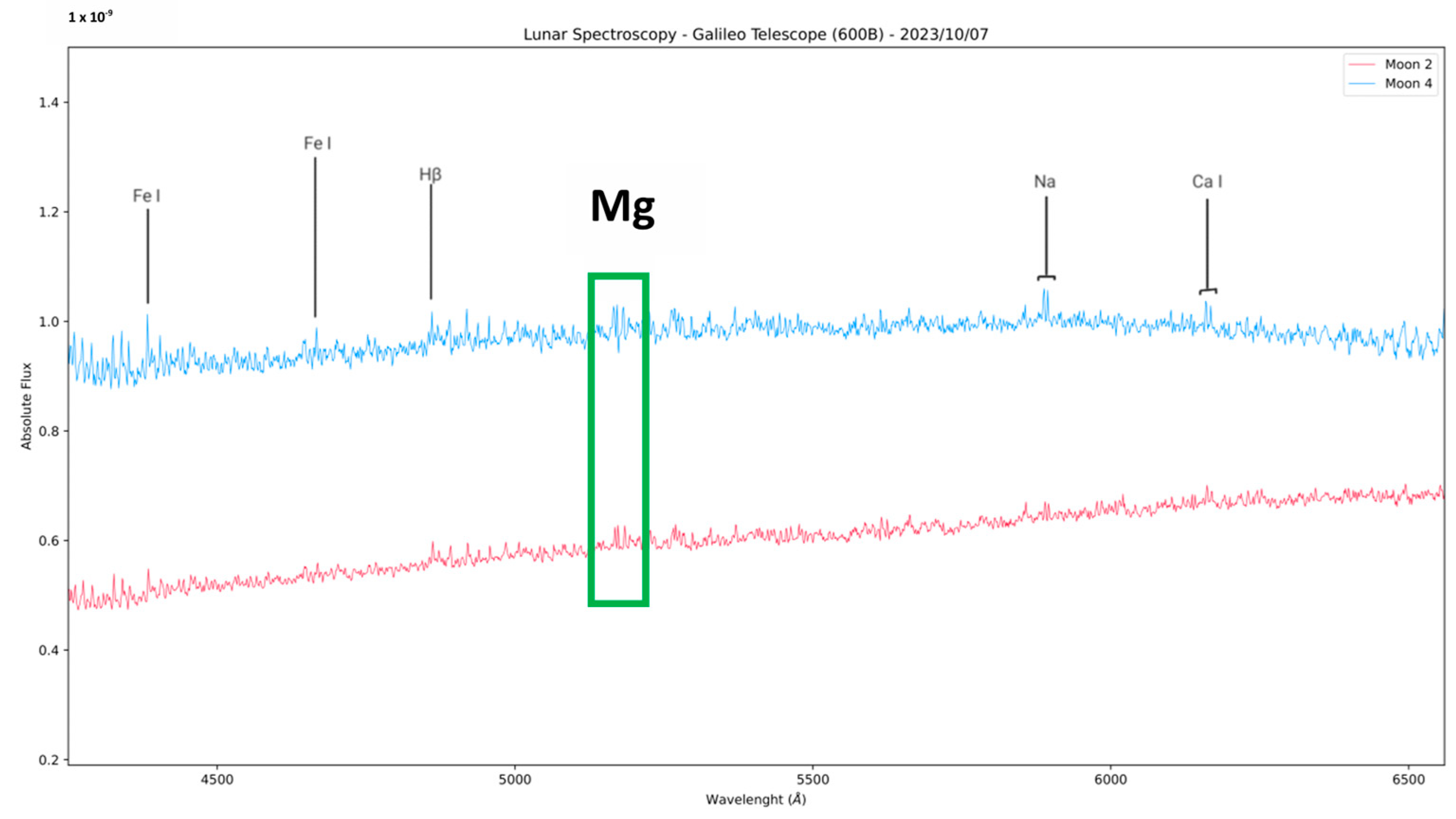Click the taller Fe I label

click(x=317, y=144)
